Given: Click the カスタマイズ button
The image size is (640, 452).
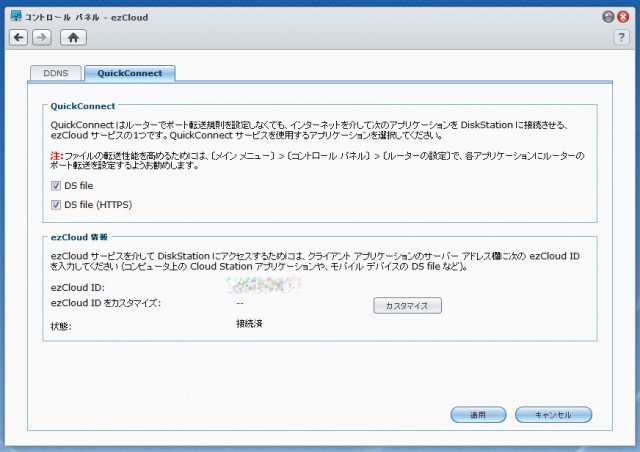Looking at the screenshot, I should 407,305.
